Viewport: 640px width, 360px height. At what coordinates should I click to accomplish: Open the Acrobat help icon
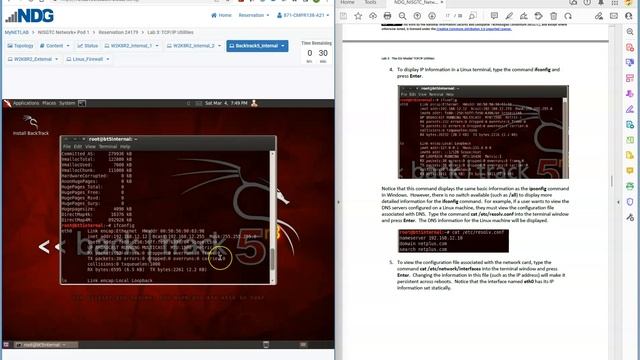pyautogui.click(x=587, y=2)
